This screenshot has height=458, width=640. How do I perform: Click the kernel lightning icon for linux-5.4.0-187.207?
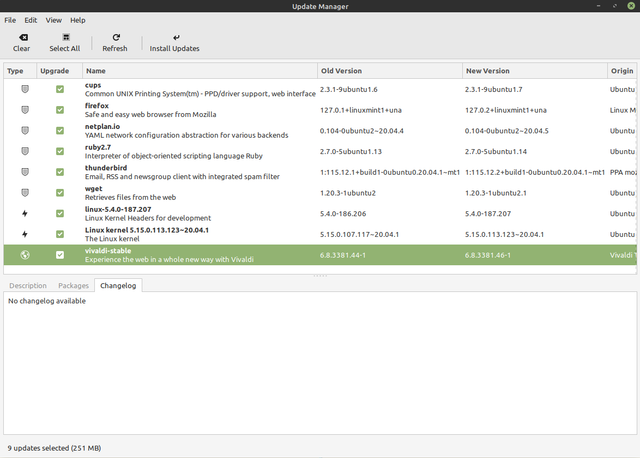tap(25, 213)
